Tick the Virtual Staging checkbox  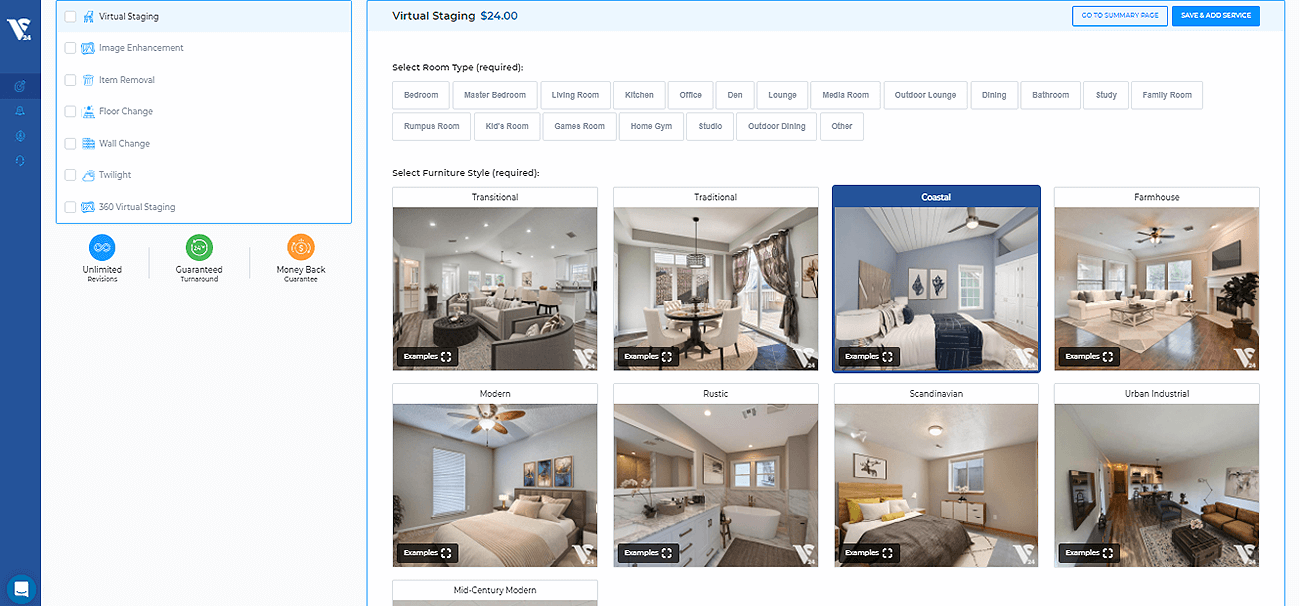click(x=70, y=16)
